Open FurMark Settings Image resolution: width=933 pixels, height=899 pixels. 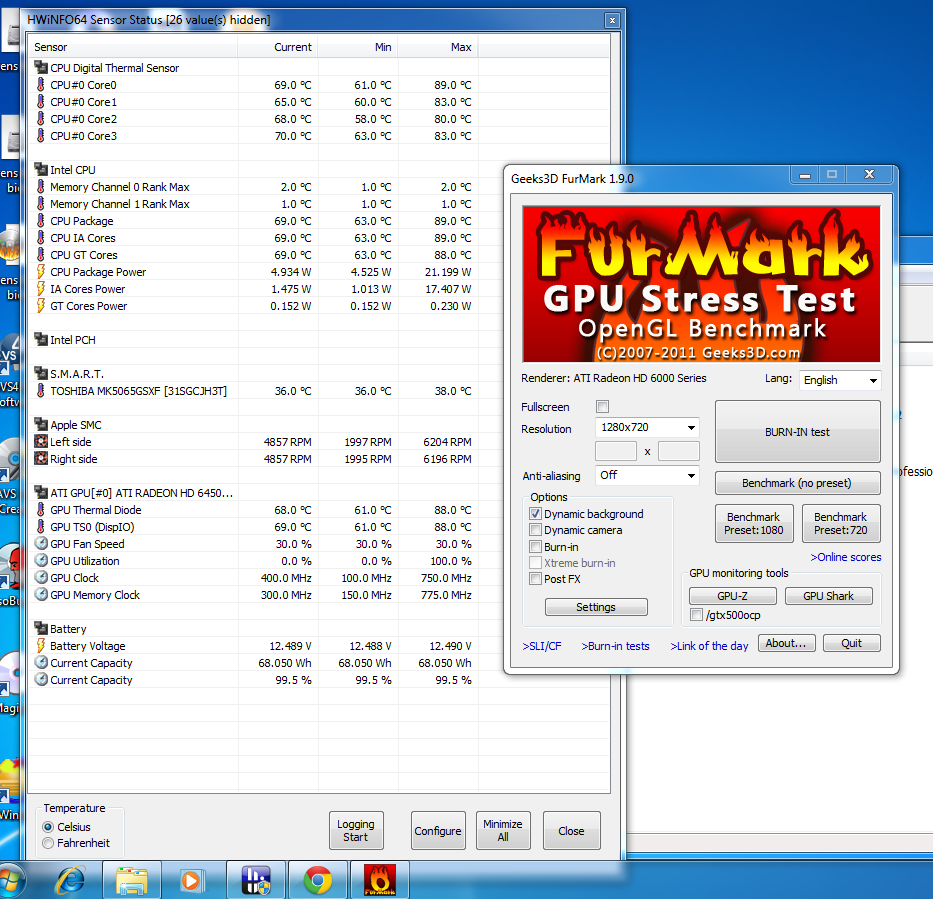click(596, 607)
